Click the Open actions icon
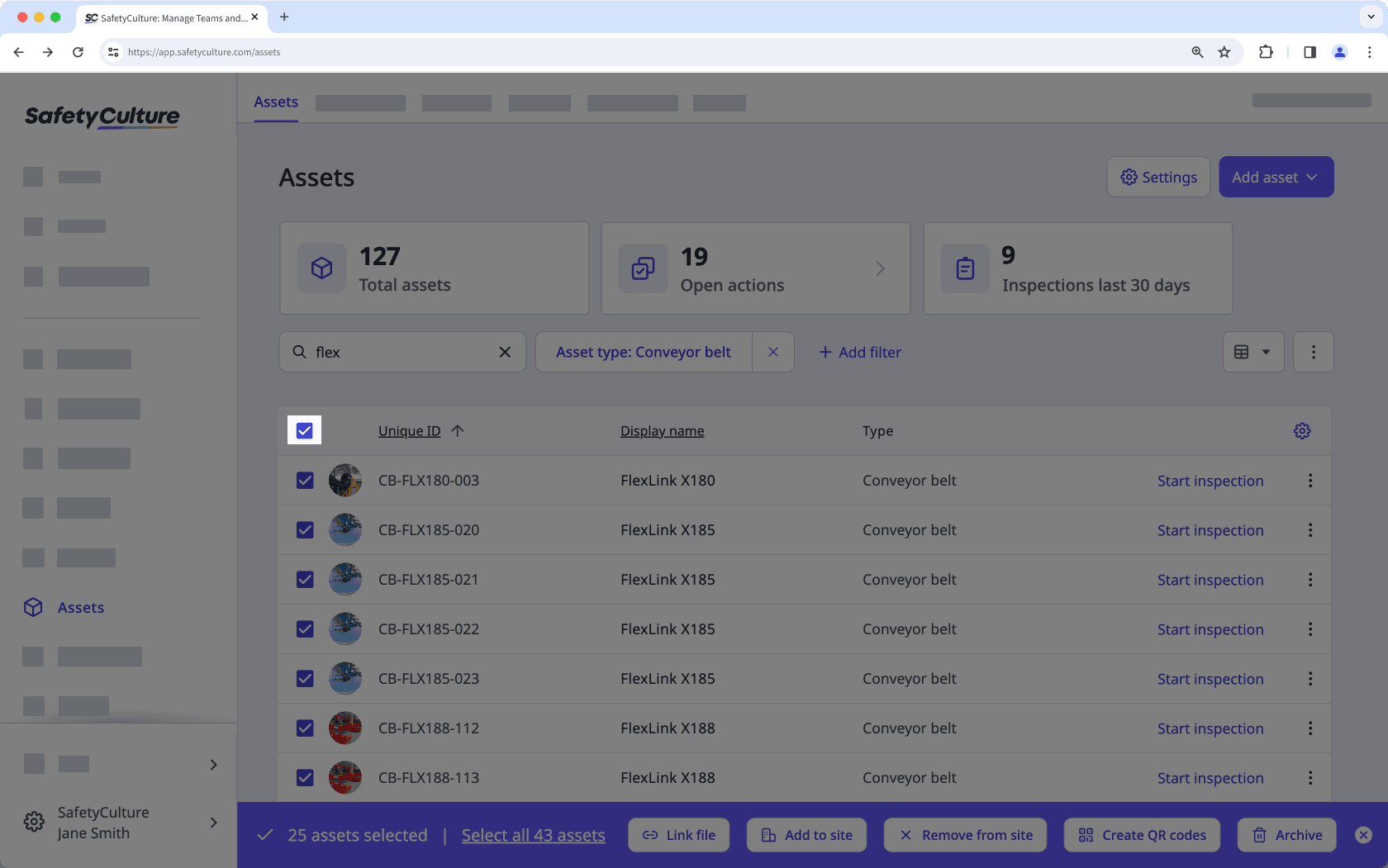The image size is (1388, 868). click(x=643, y=268)
